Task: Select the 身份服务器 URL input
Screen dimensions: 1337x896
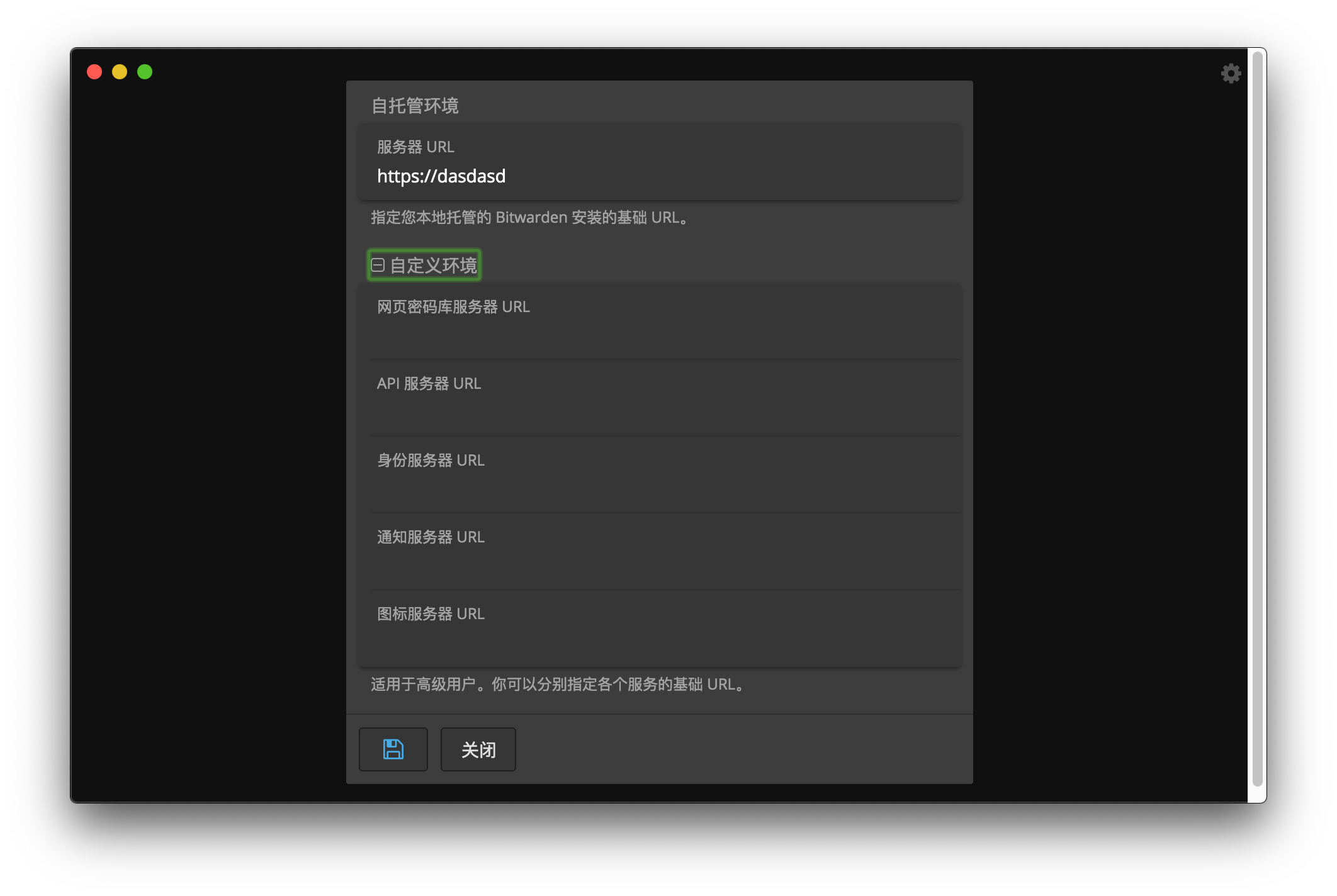Action: [x=660, y=475]
